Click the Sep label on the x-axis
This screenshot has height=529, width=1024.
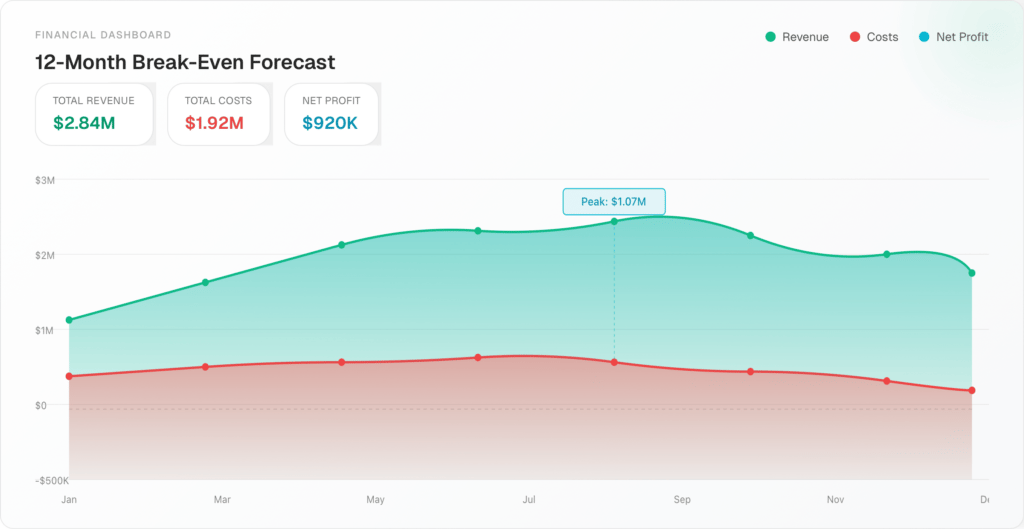pyautogui.click(x=682, y=500)
